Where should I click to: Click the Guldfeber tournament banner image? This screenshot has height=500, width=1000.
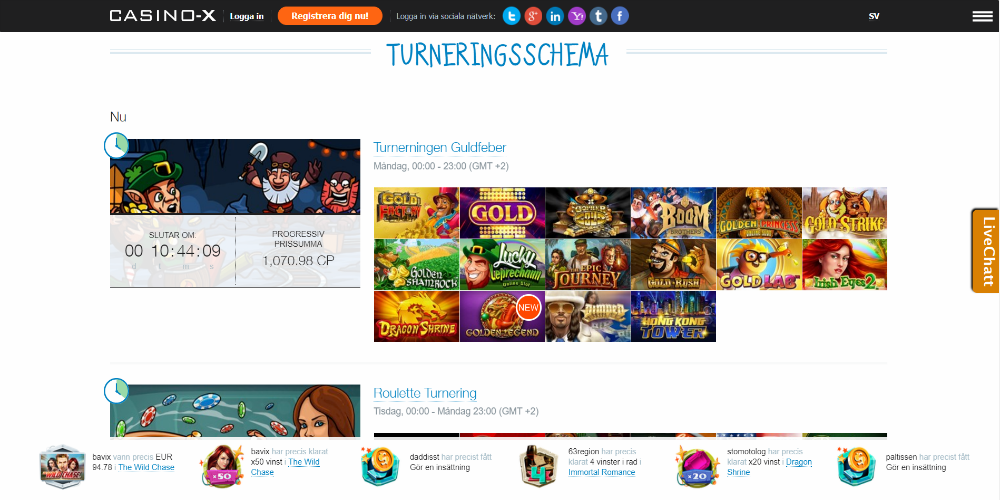(x=235, y=177)
